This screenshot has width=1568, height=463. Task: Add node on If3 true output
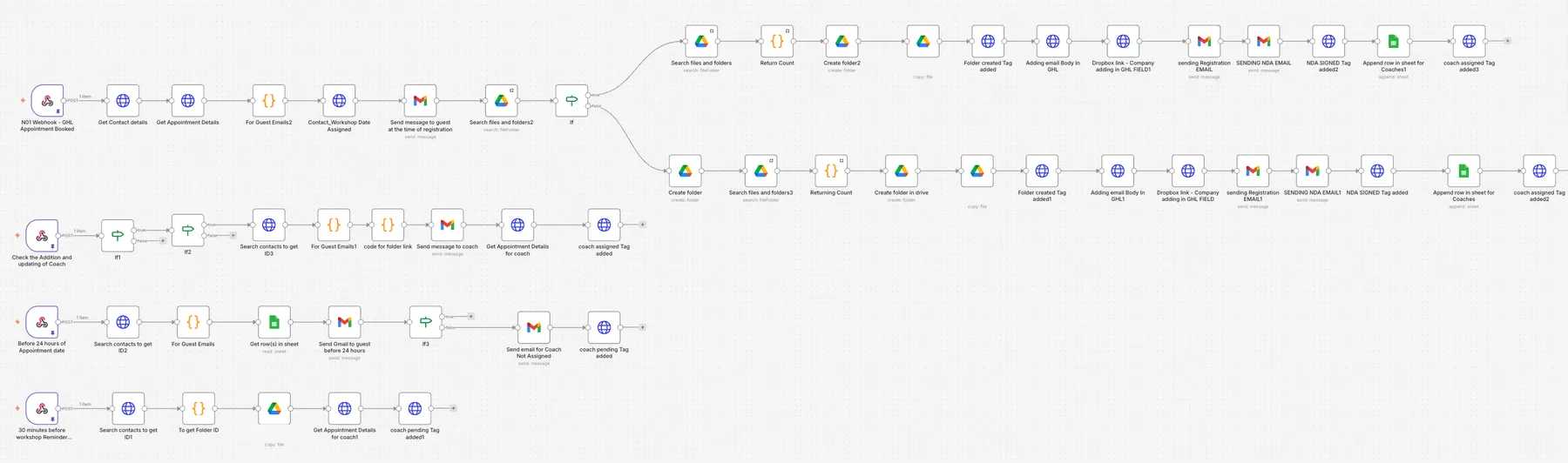tap(471, 317)
